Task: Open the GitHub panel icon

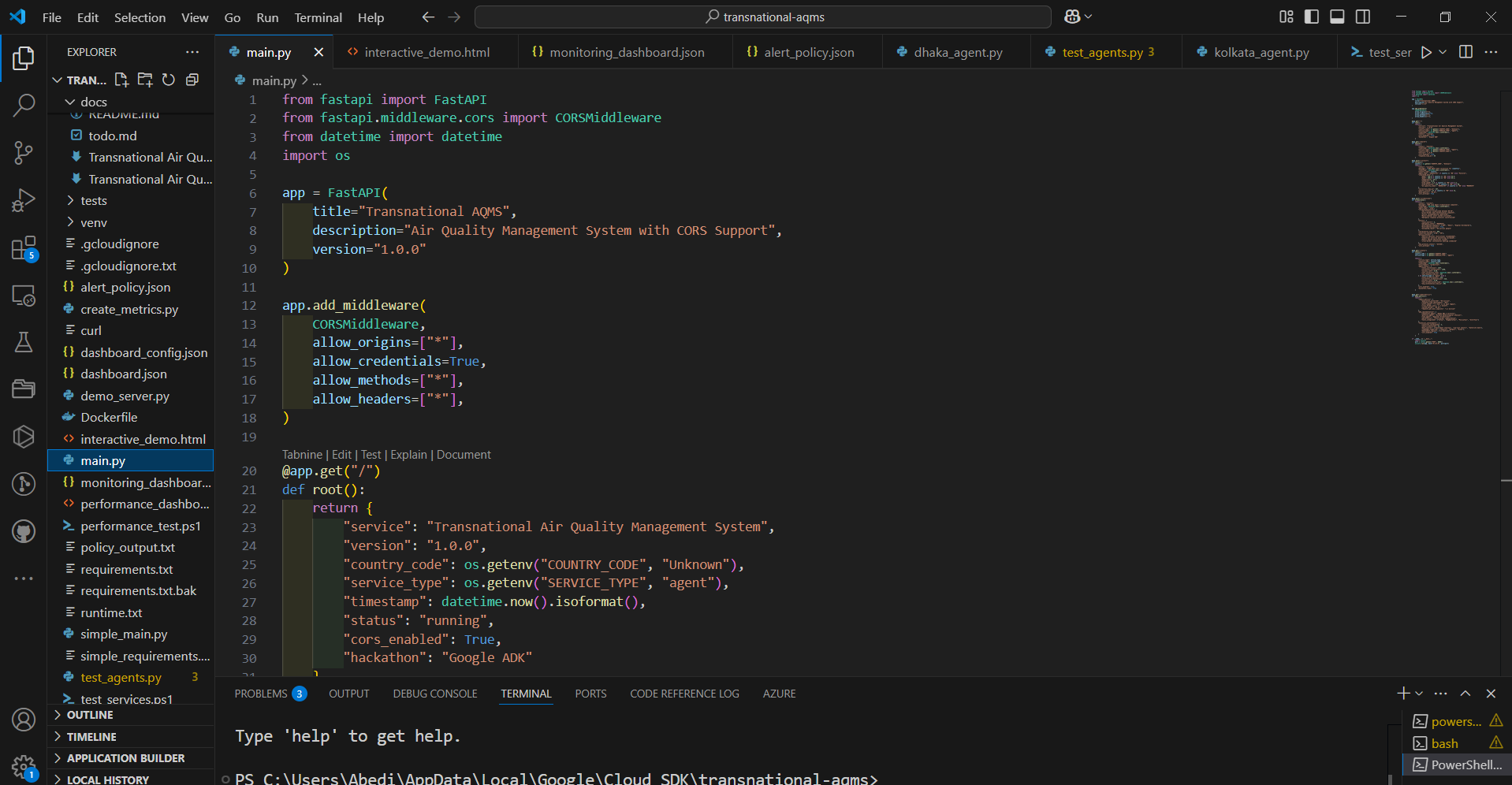Action: click(24, 532)
